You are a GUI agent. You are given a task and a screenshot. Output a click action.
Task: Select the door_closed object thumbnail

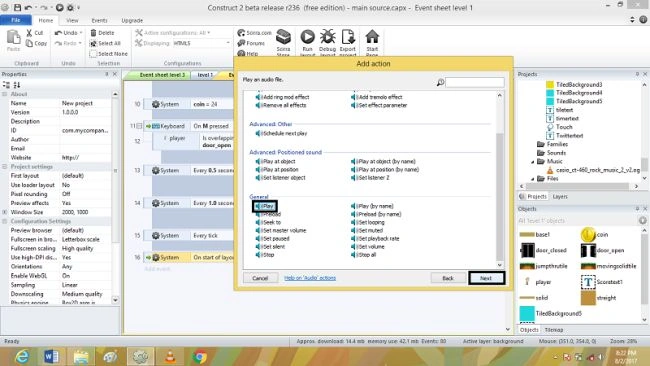pos(527,250)
